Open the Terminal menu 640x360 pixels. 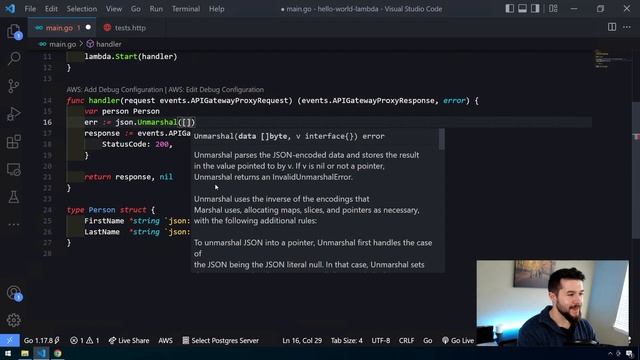click(x=186, y=9)
